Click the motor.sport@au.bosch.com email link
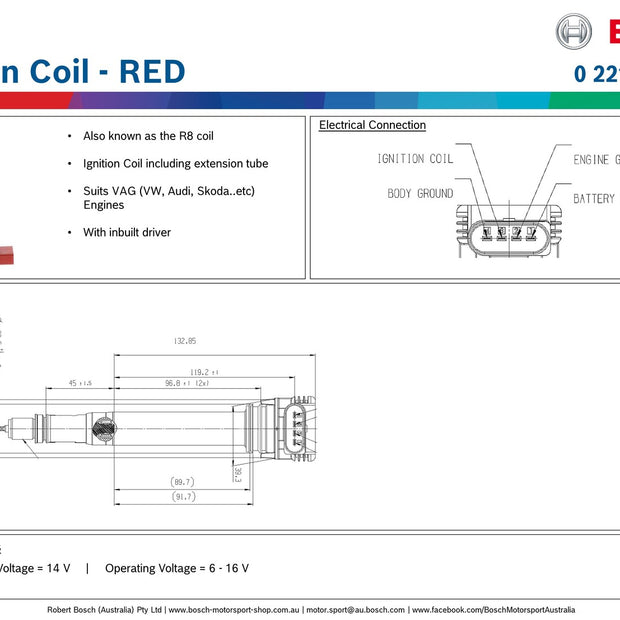620x620 pixels. (x=355, y=610)
